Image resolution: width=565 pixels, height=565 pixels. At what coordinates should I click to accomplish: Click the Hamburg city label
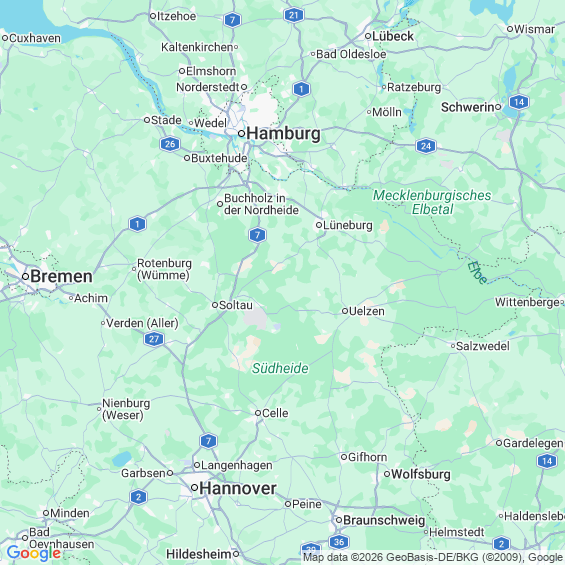click(283, 133)
